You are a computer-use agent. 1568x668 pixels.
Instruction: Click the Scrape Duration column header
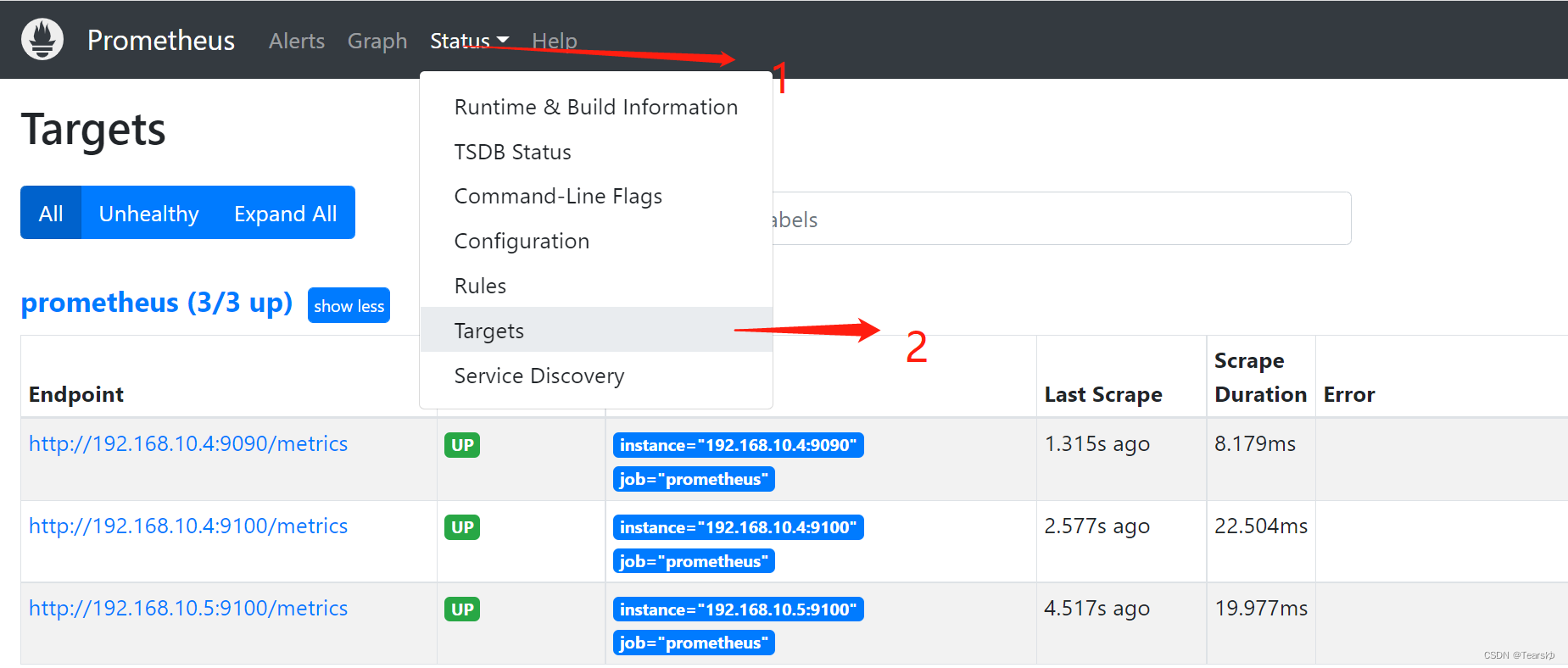[1260, 377]
